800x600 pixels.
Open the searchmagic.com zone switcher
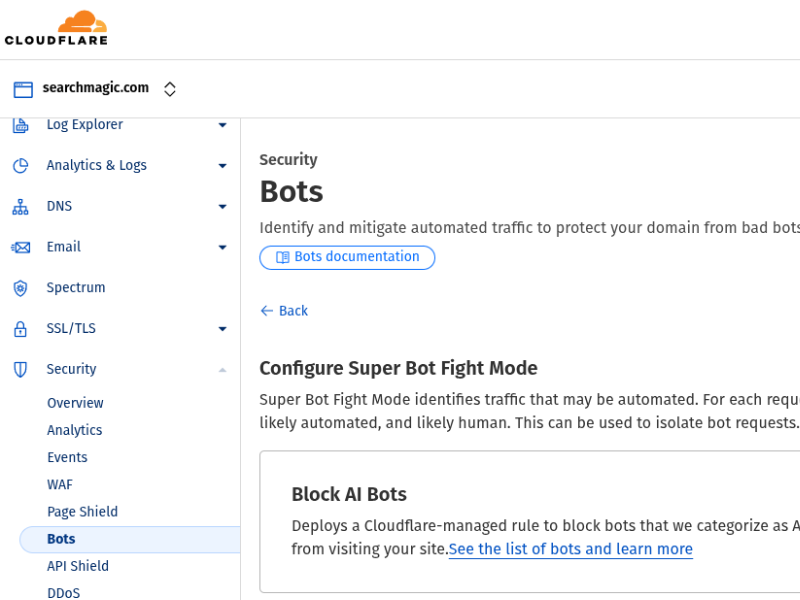[170, 88]
